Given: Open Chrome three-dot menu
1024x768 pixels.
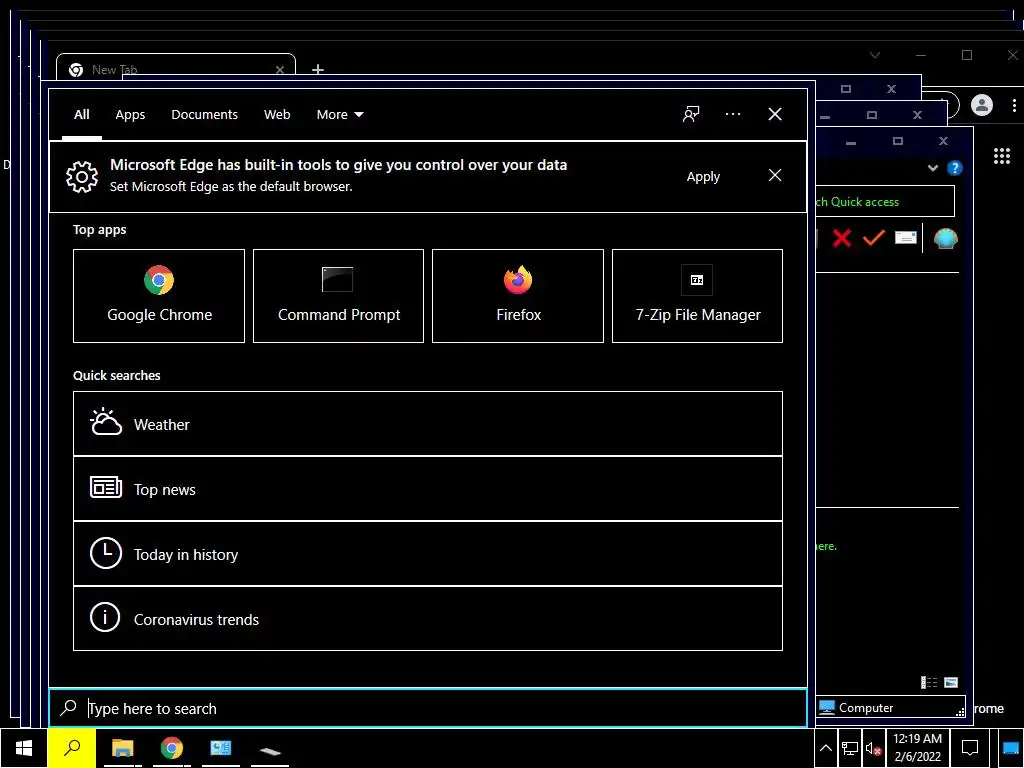Looking at the screenshot, I should (x=1014, y=105).
